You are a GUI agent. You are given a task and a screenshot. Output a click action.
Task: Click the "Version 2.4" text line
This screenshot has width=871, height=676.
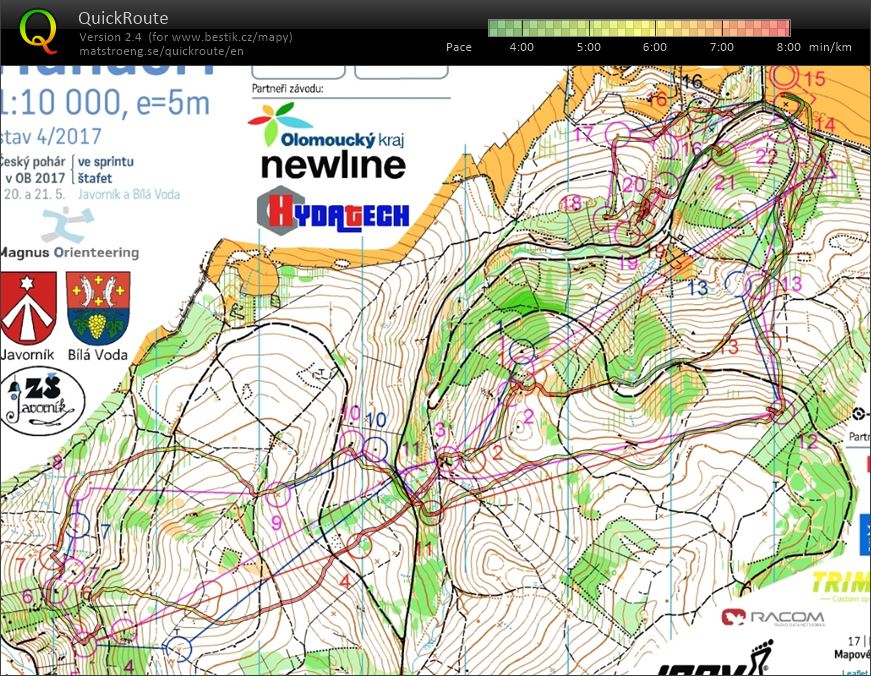(x=186, y=37)
